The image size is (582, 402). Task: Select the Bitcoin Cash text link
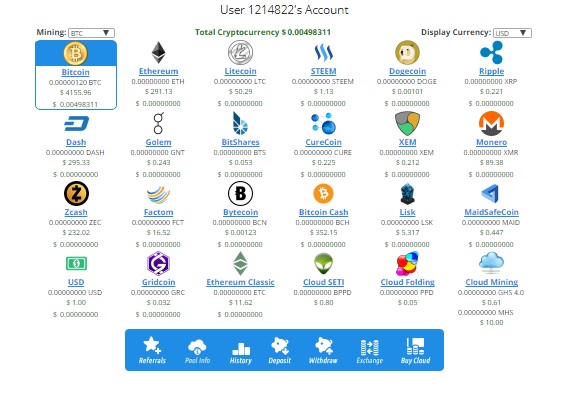coord(324,212)
